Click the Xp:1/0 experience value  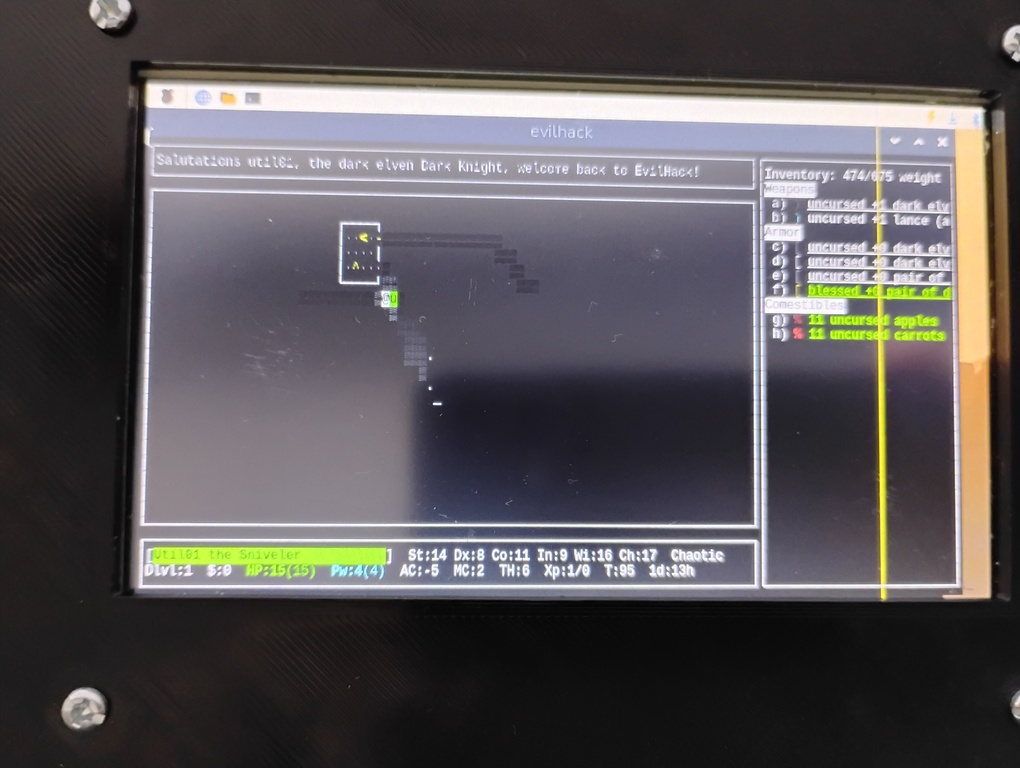[567, 570]
